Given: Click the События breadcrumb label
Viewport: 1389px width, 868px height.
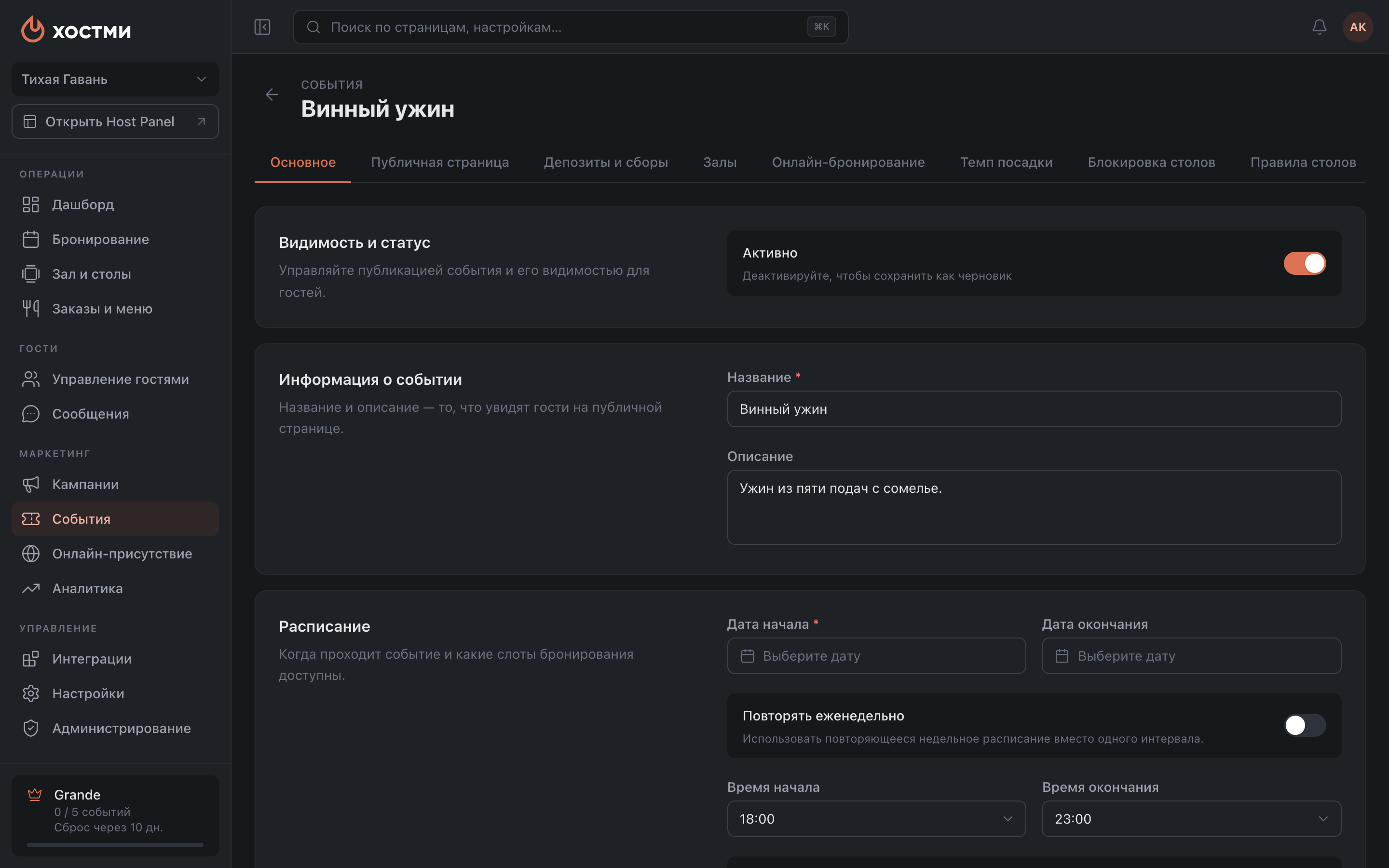Looking at the screenshot, I should tap(332, 85).
